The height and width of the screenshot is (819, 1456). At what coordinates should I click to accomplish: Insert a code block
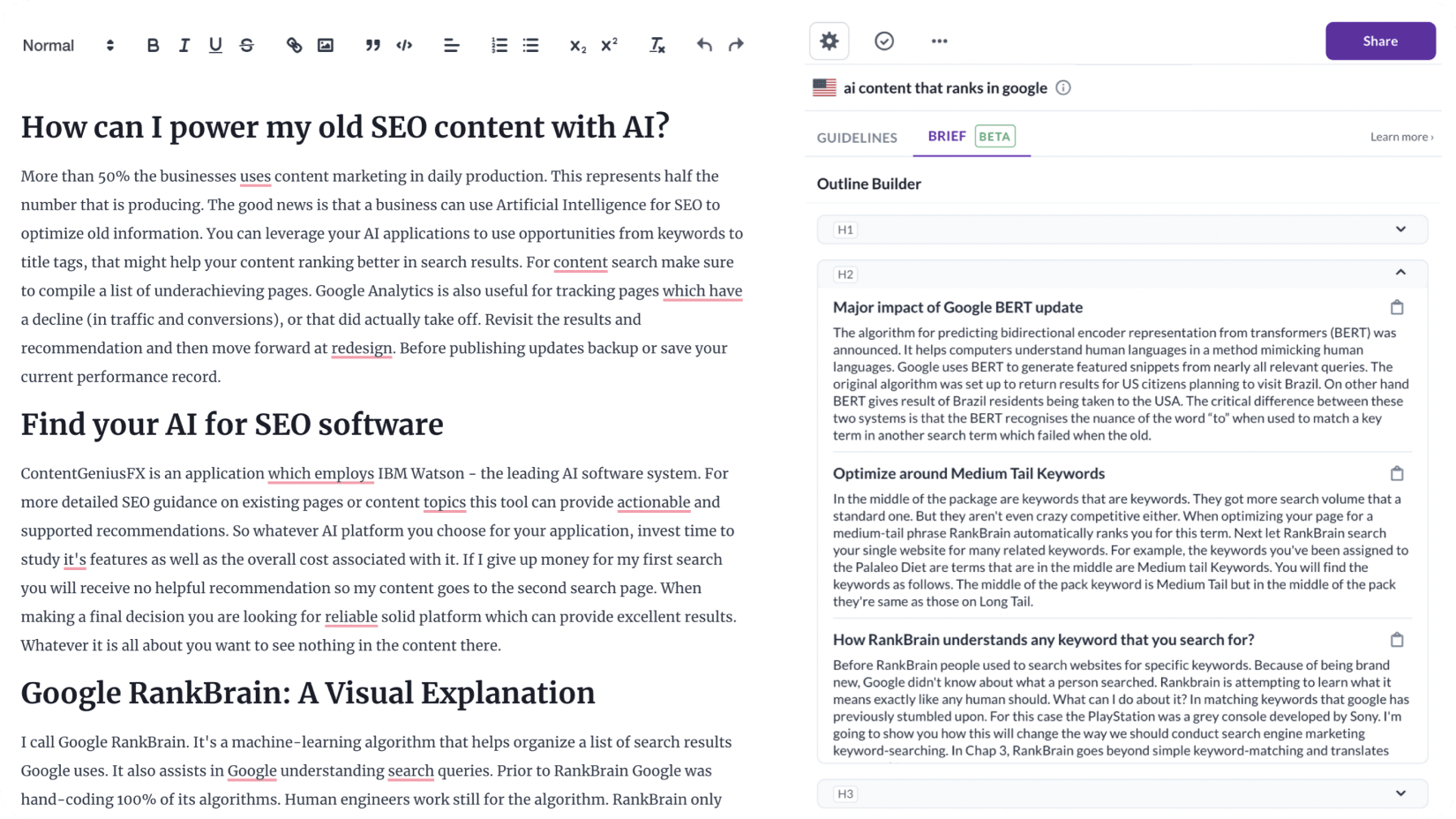pyautogui.click(x=404, y=45)
